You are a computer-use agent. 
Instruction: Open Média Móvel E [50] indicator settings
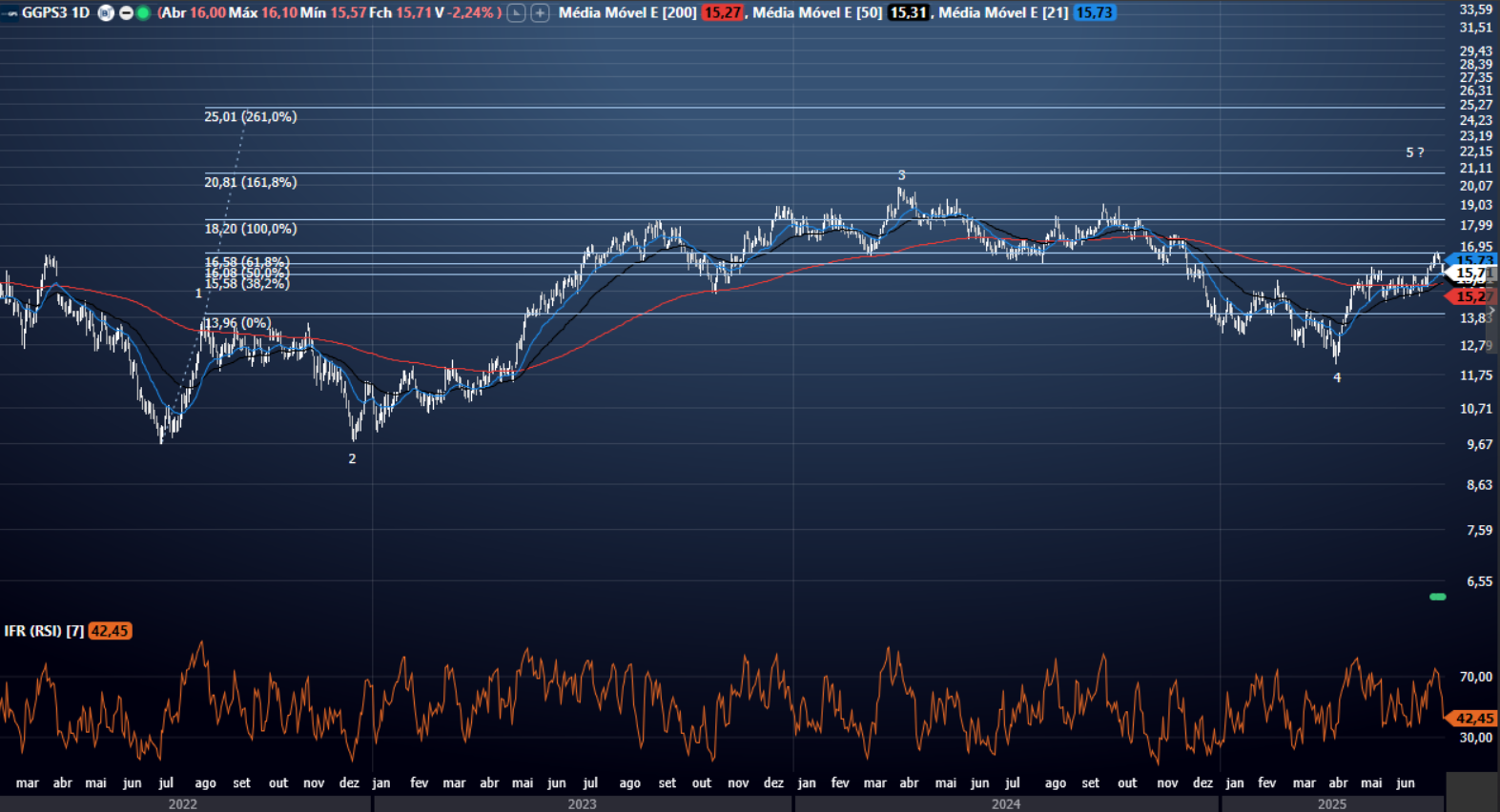817,12
